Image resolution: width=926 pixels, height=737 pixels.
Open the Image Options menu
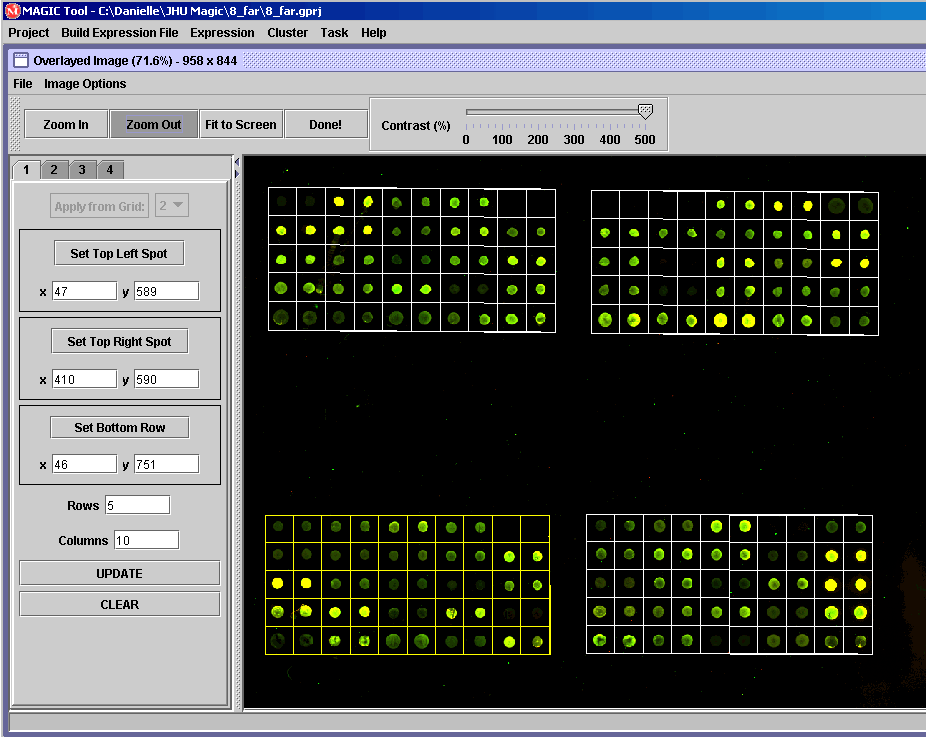tap(85, 84)
